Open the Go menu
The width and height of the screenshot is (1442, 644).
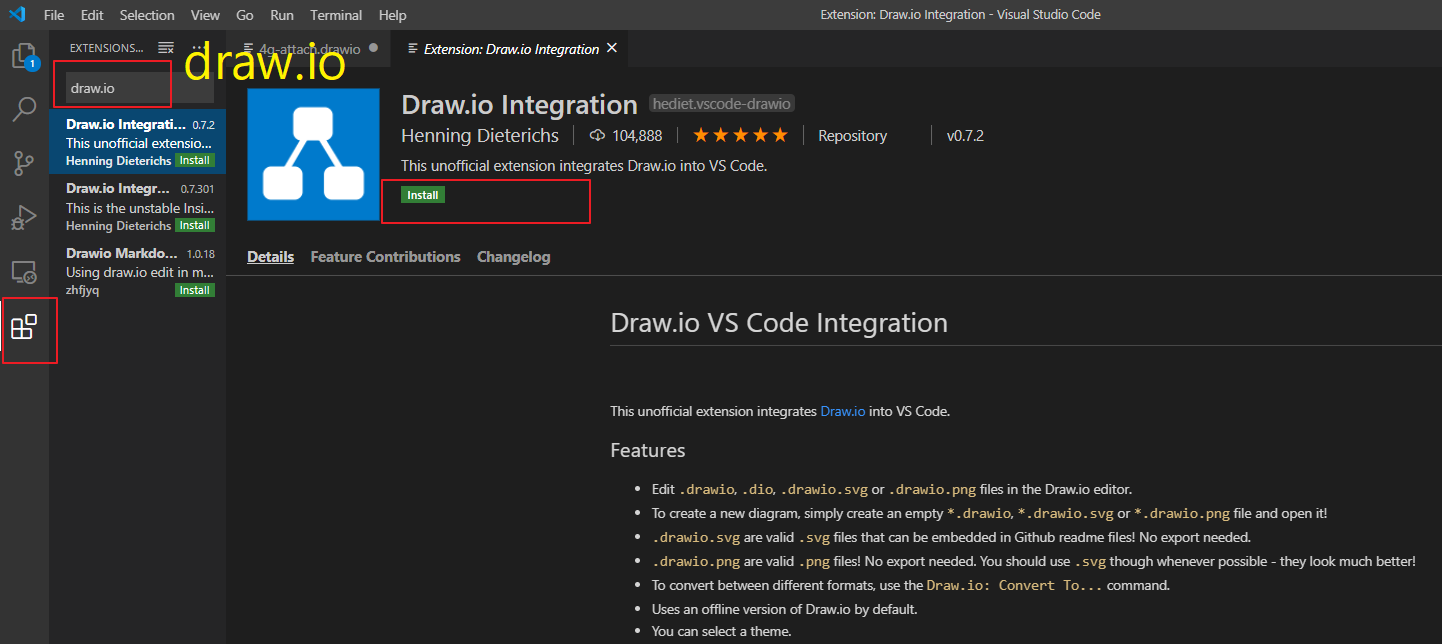click(x=245, y=15)
